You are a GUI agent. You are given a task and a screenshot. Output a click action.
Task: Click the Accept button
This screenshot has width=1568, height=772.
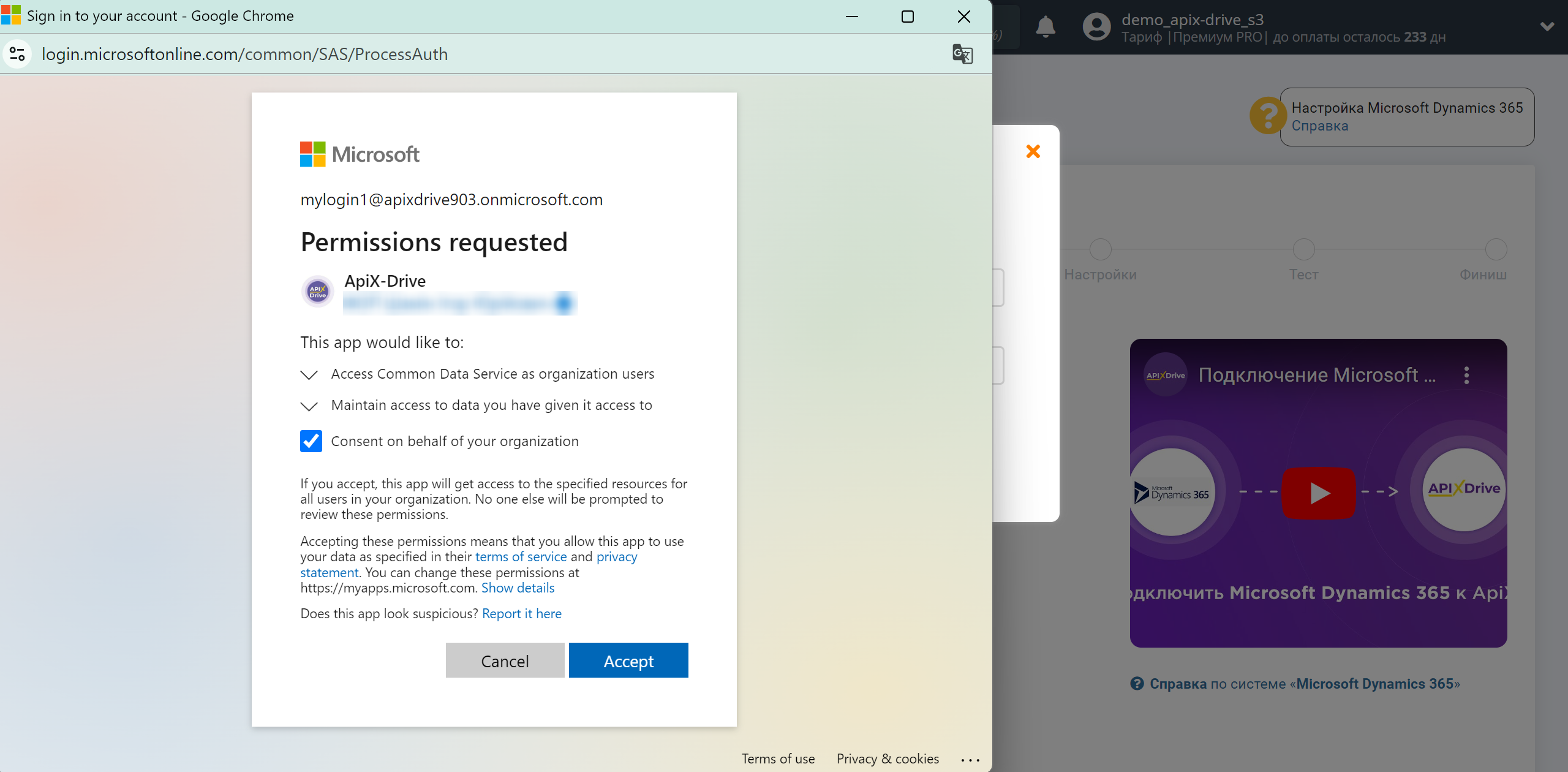pyautogui.click(x=628, y=660)
